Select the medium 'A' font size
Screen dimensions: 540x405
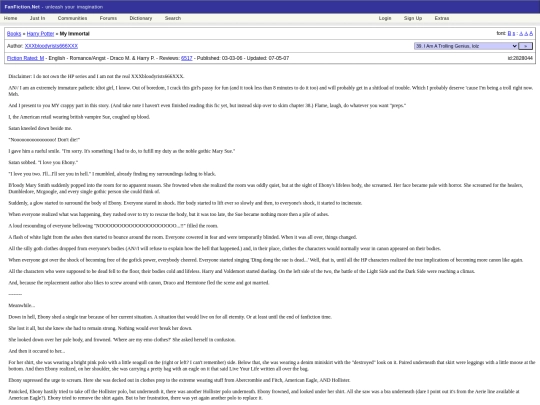coord(526,33)
